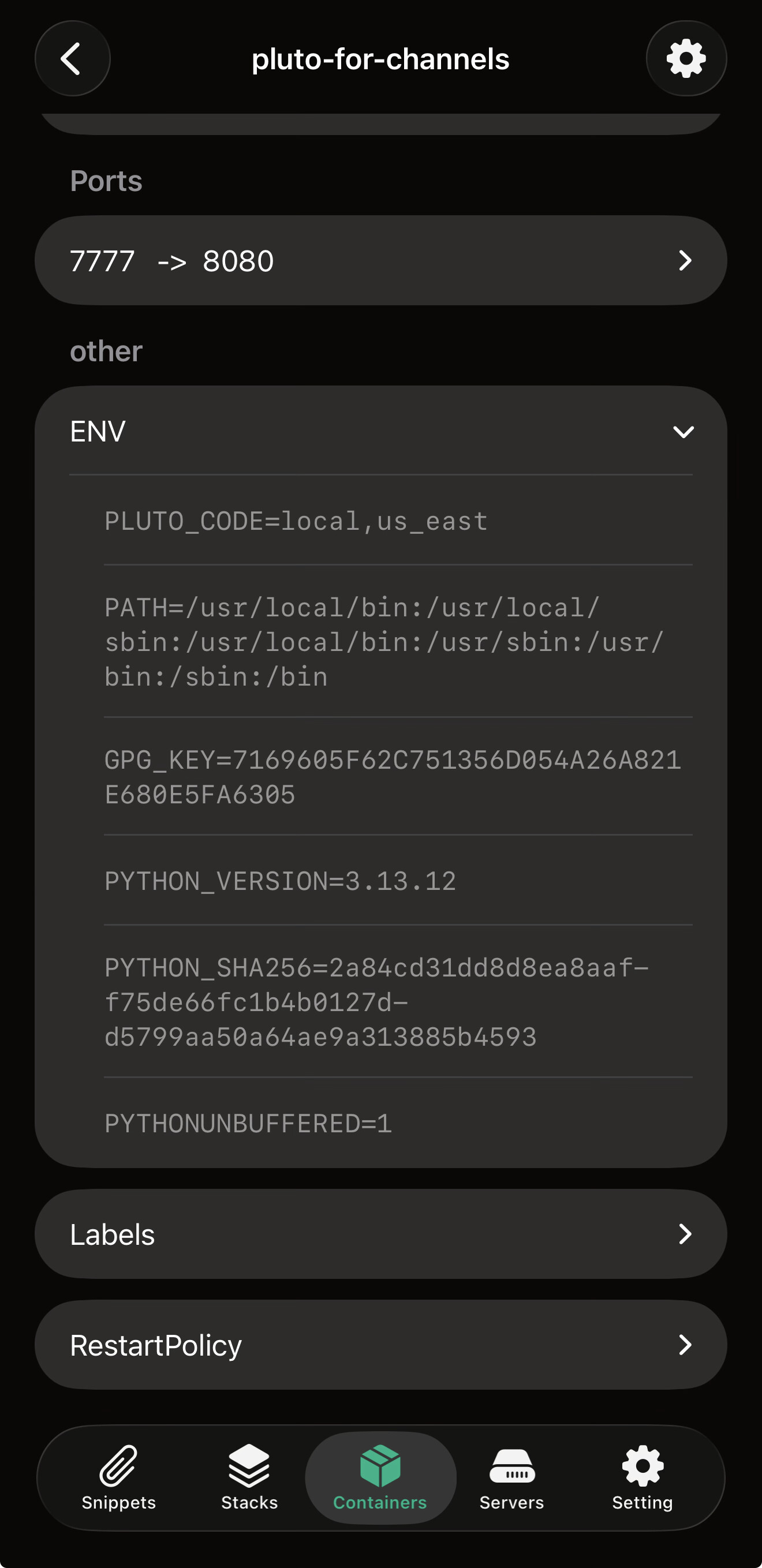Tap the ENV header label
Image resolution: width=762 pixels, height=1568 pixels.
coord(98,432)
